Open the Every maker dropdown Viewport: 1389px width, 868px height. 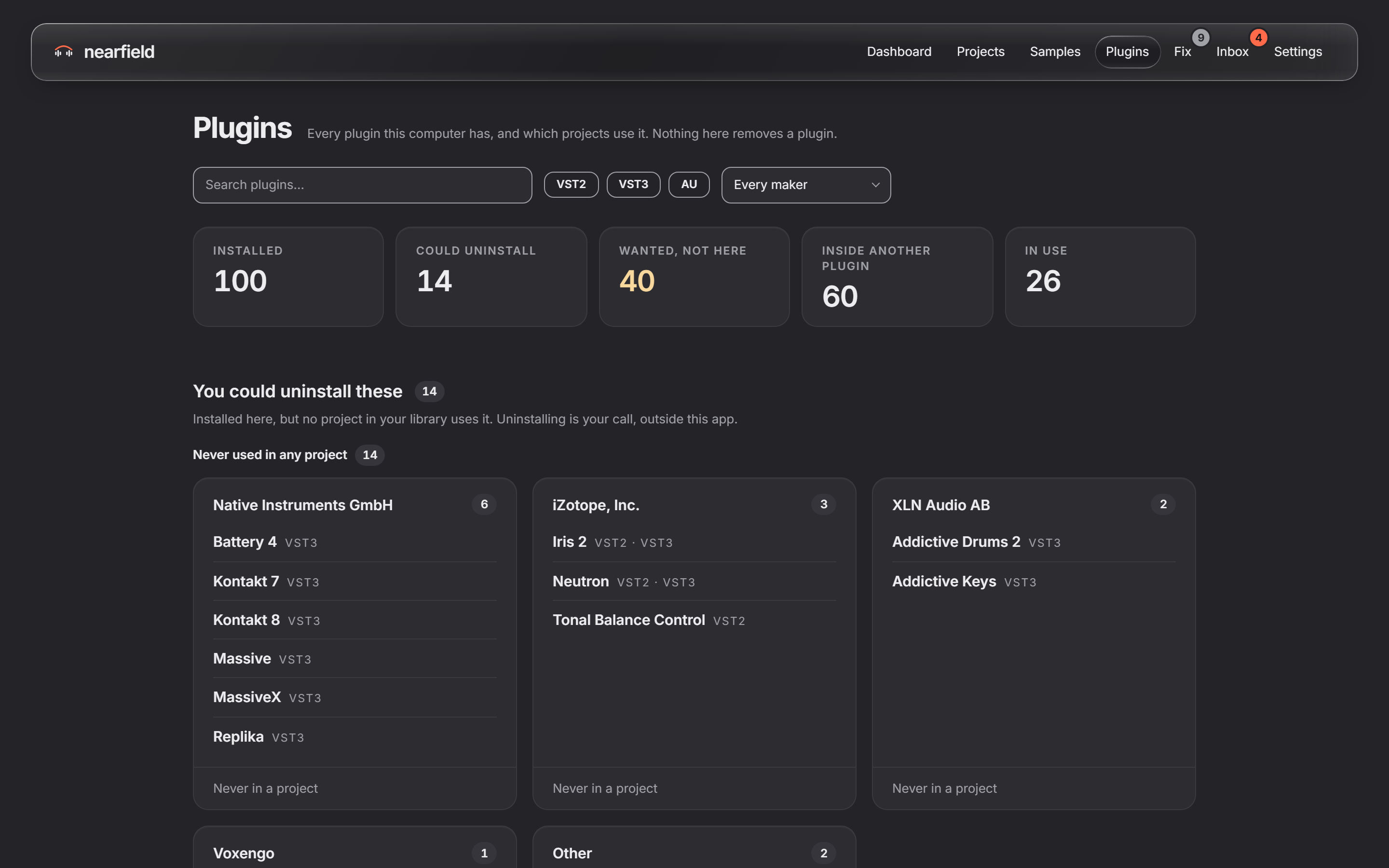(806, 185)
